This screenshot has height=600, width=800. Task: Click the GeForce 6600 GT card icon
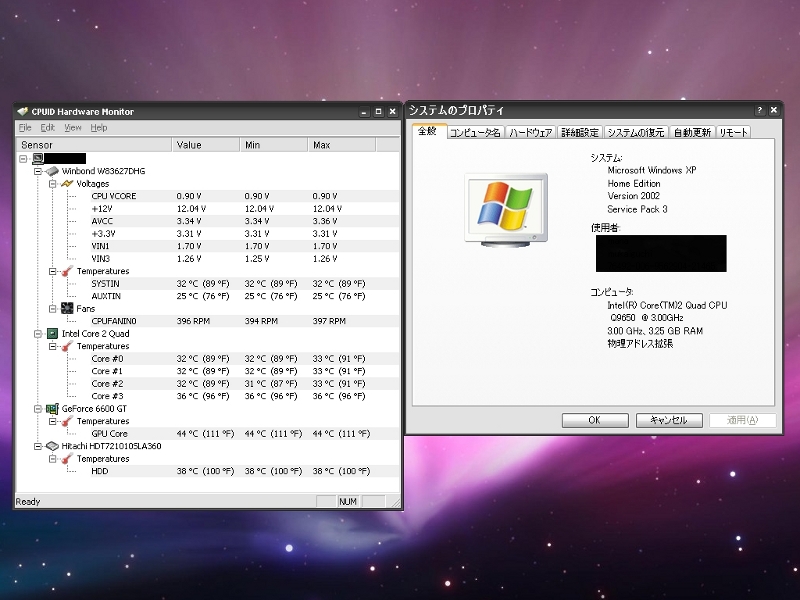(x=52, y=409)
